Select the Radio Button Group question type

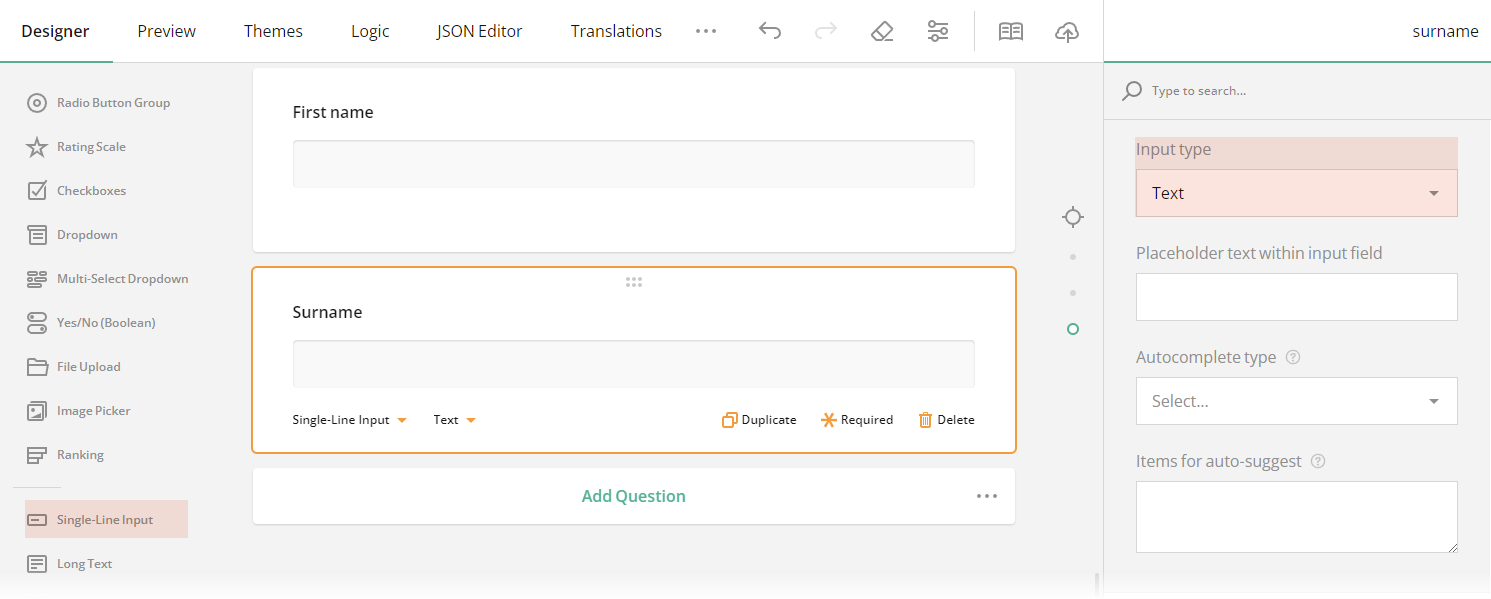click(116, 102)
